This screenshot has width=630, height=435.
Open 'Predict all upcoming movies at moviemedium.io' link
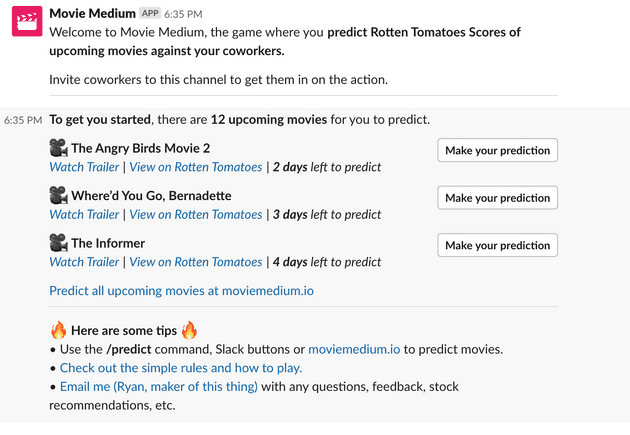(x=182, y=290)
